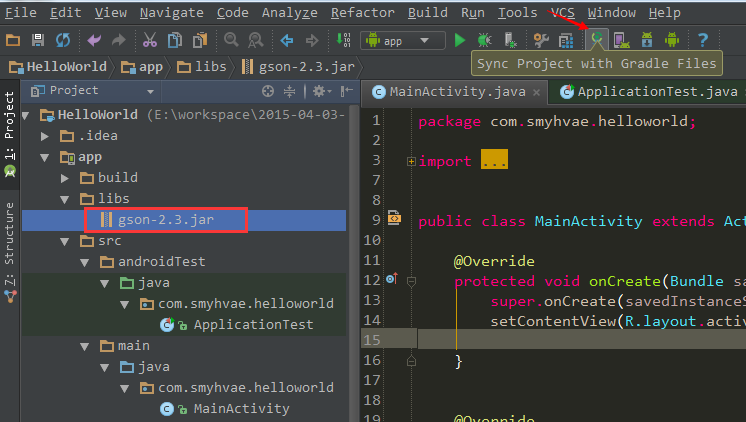Collapse the app module node

(x=45, y=157)
